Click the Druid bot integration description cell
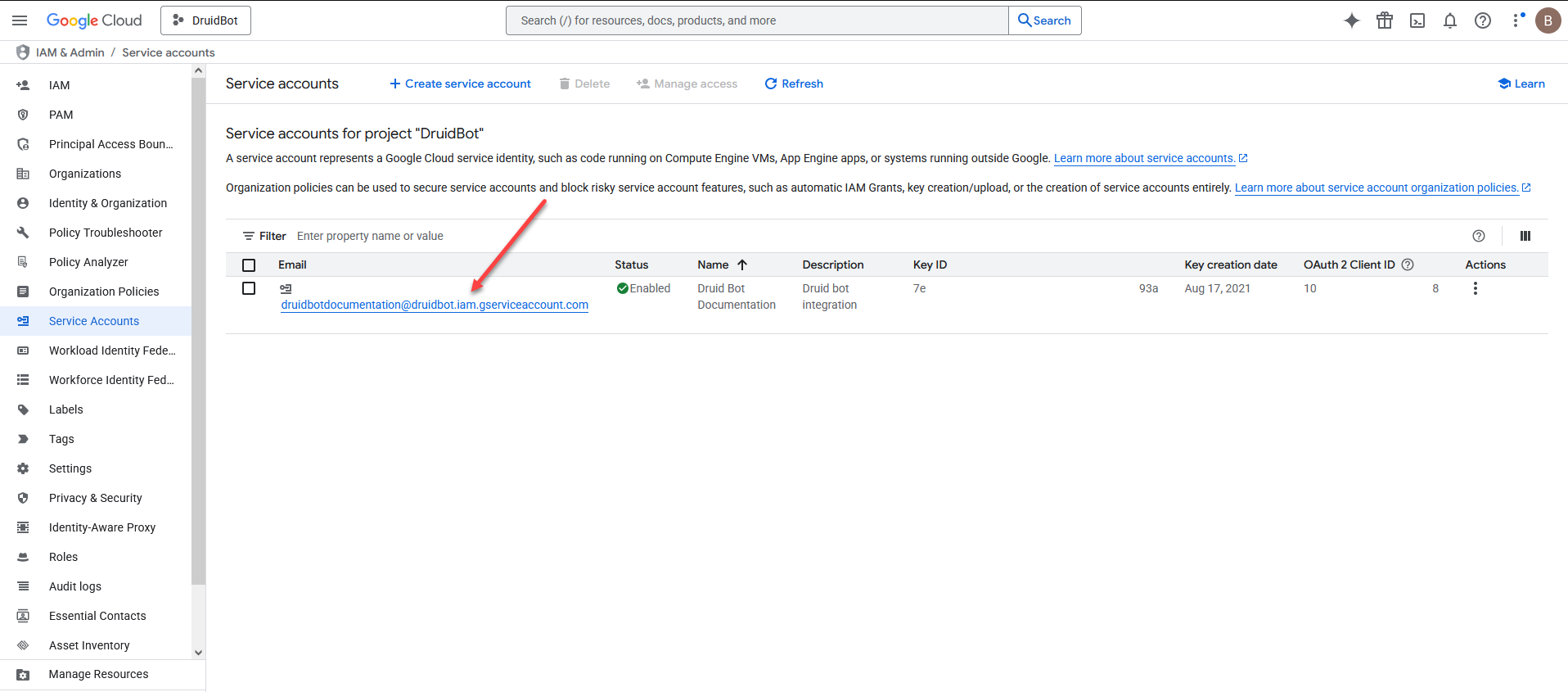1568x692 pixels. (x=829, y=296)
